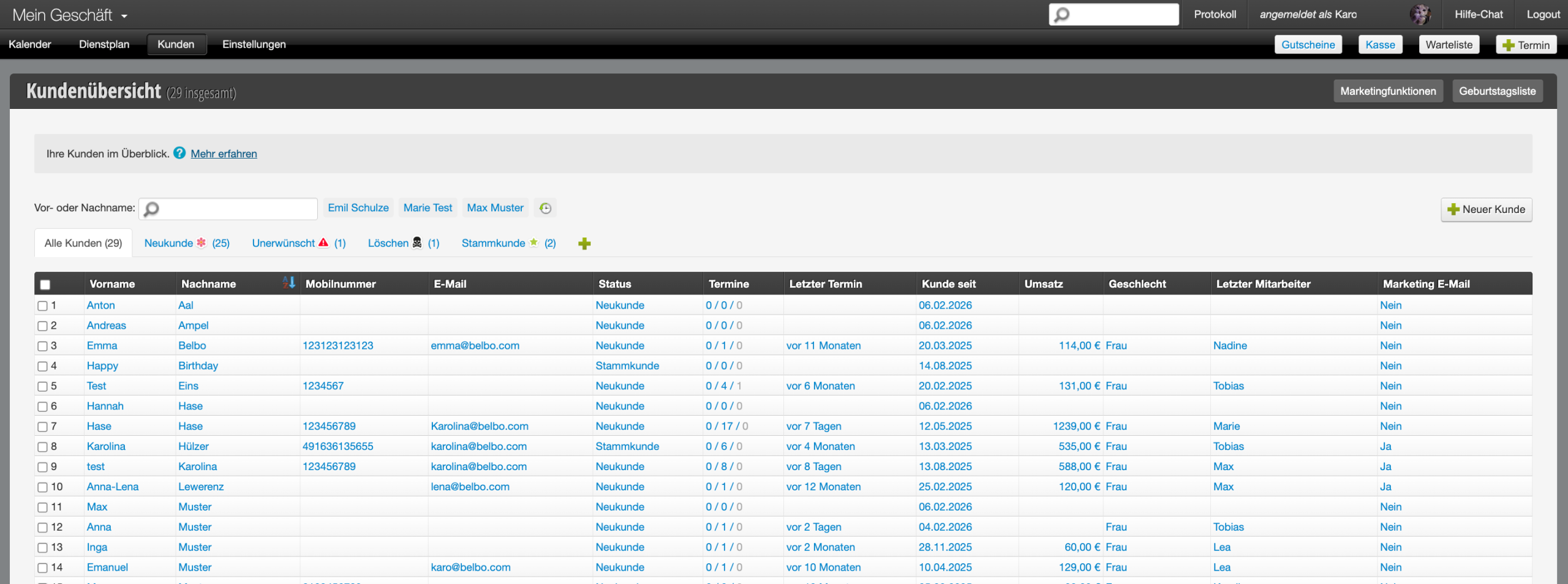Image resolution: width=1568 pixels, height=584 pixels.
Task: Click the Vor- oder Nachname search field
Action: [x=236, y=209]
